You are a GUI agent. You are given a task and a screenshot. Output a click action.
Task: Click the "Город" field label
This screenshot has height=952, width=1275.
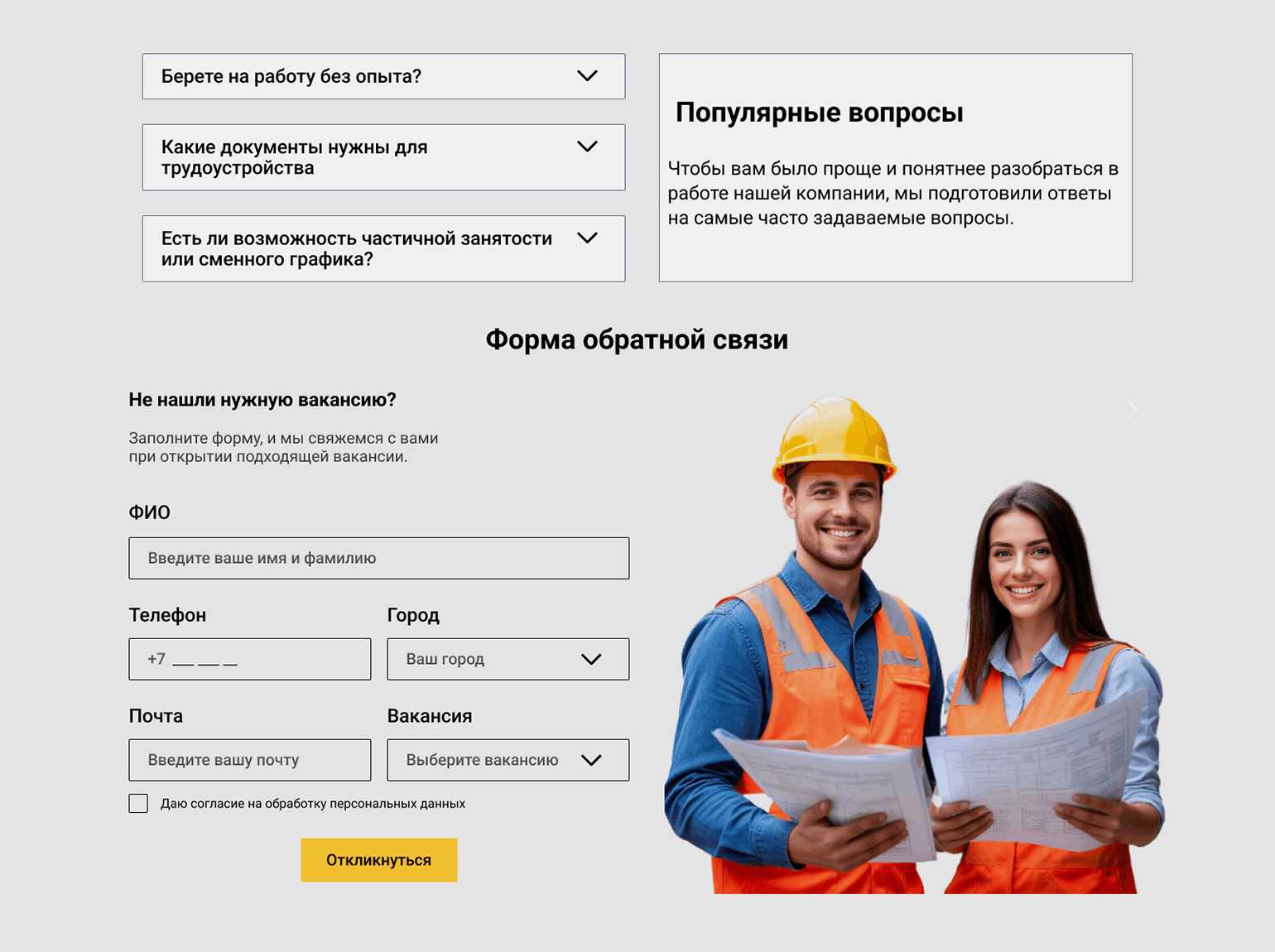click(x=413, y=615)
